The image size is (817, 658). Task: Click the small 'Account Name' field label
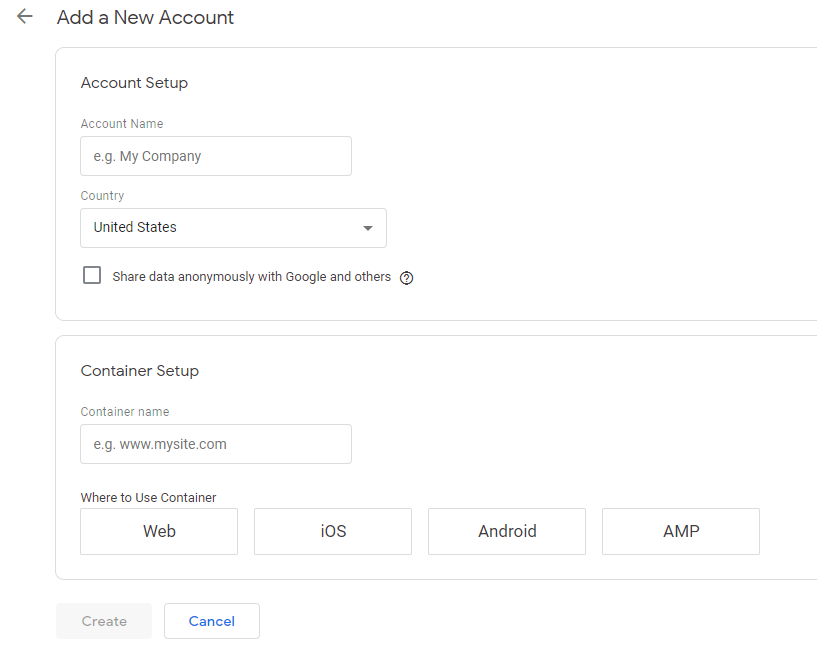click(121, 124)
